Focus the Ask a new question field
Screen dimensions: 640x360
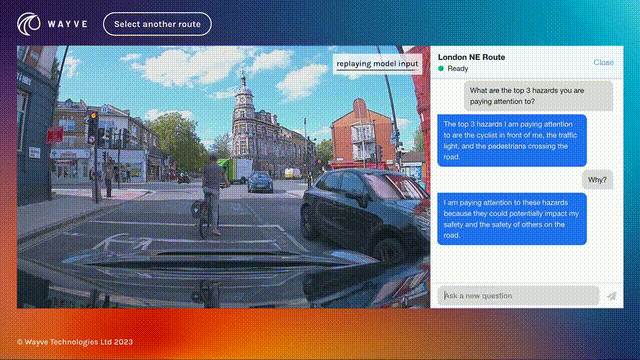(x=518, y=296)
